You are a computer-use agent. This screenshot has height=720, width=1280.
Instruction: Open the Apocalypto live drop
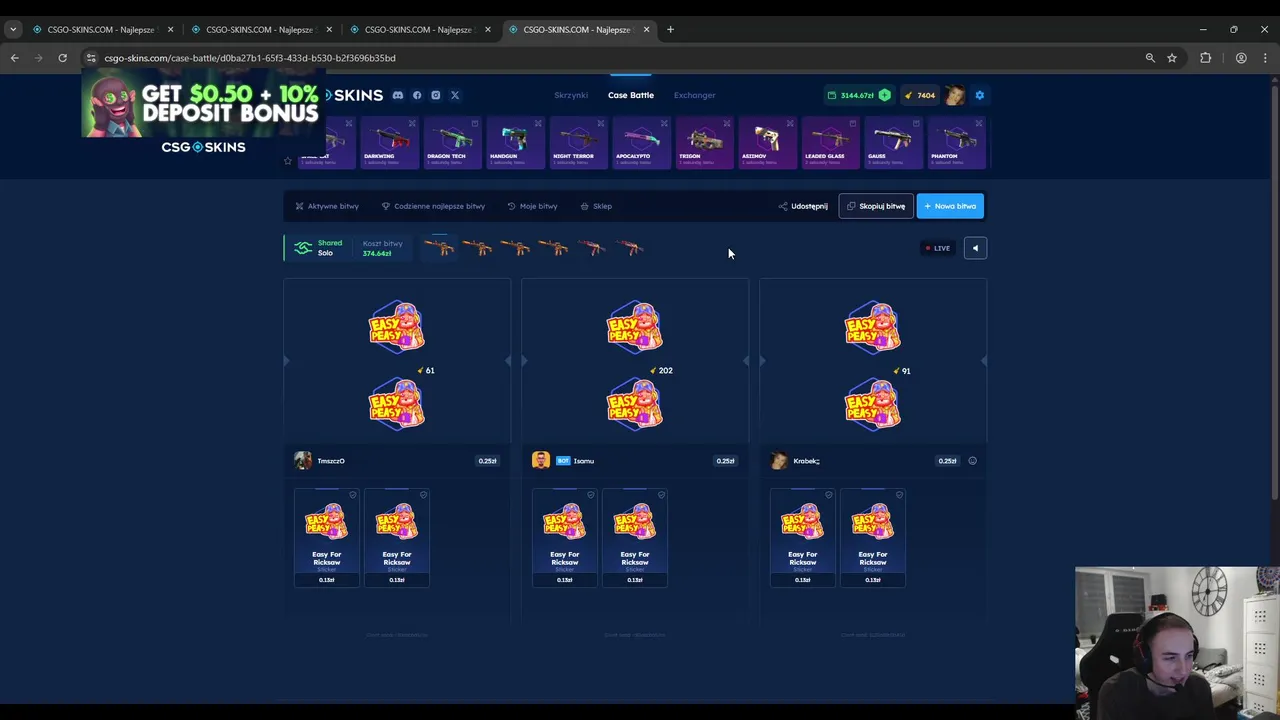642,142
